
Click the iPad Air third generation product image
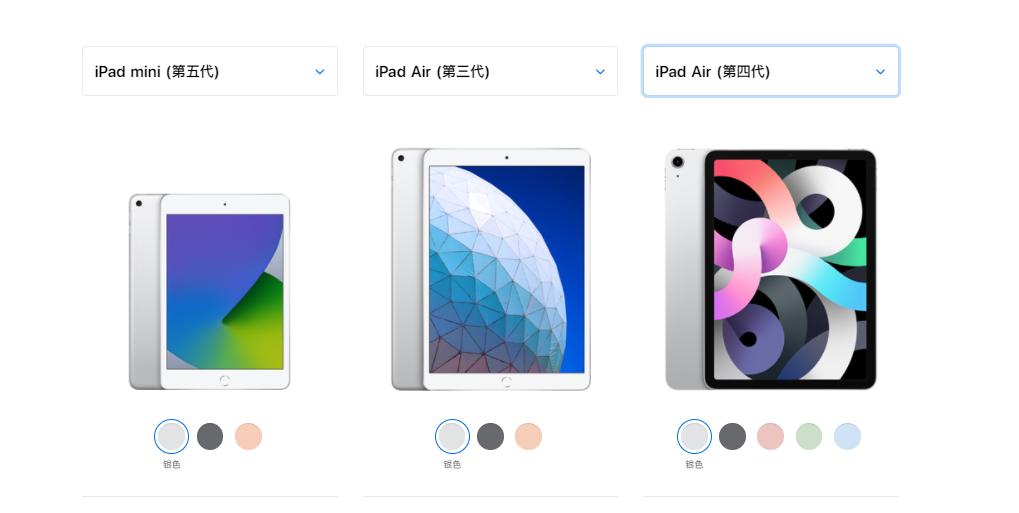pyautogui.click(x=491, y=269)
